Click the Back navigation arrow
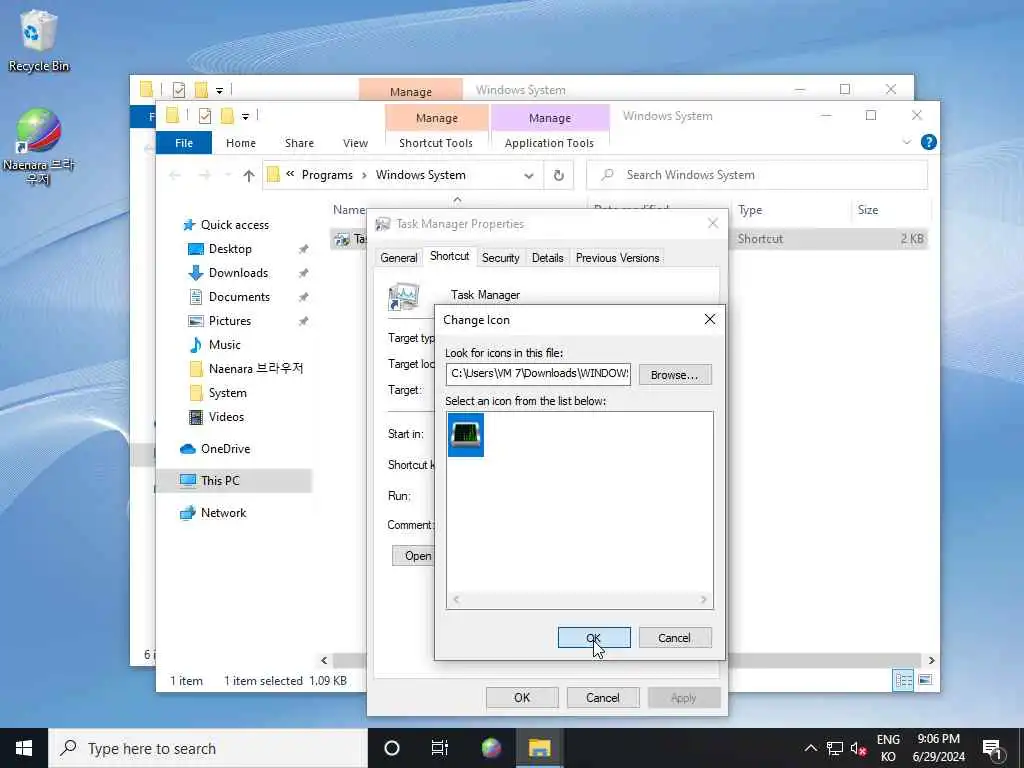Screen dimensions: 1024x768 (x=175, y=175)
